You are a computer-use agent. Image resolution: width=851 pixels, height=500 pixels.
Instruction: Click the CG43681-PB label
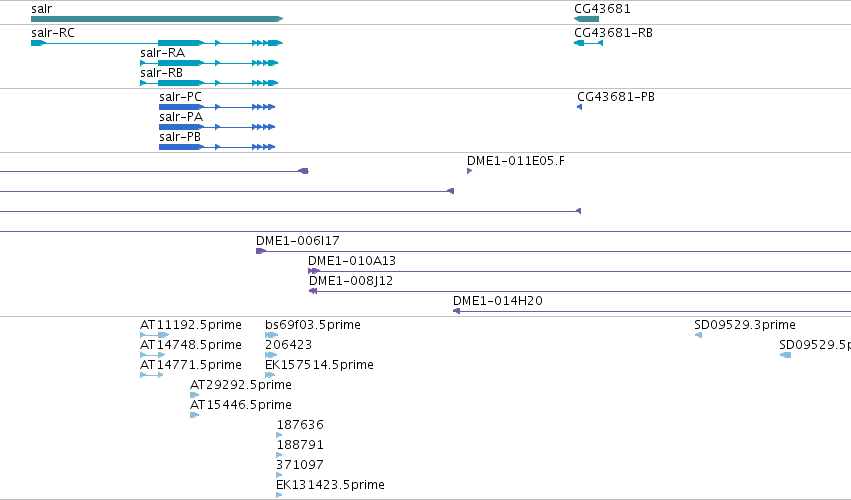615,97
